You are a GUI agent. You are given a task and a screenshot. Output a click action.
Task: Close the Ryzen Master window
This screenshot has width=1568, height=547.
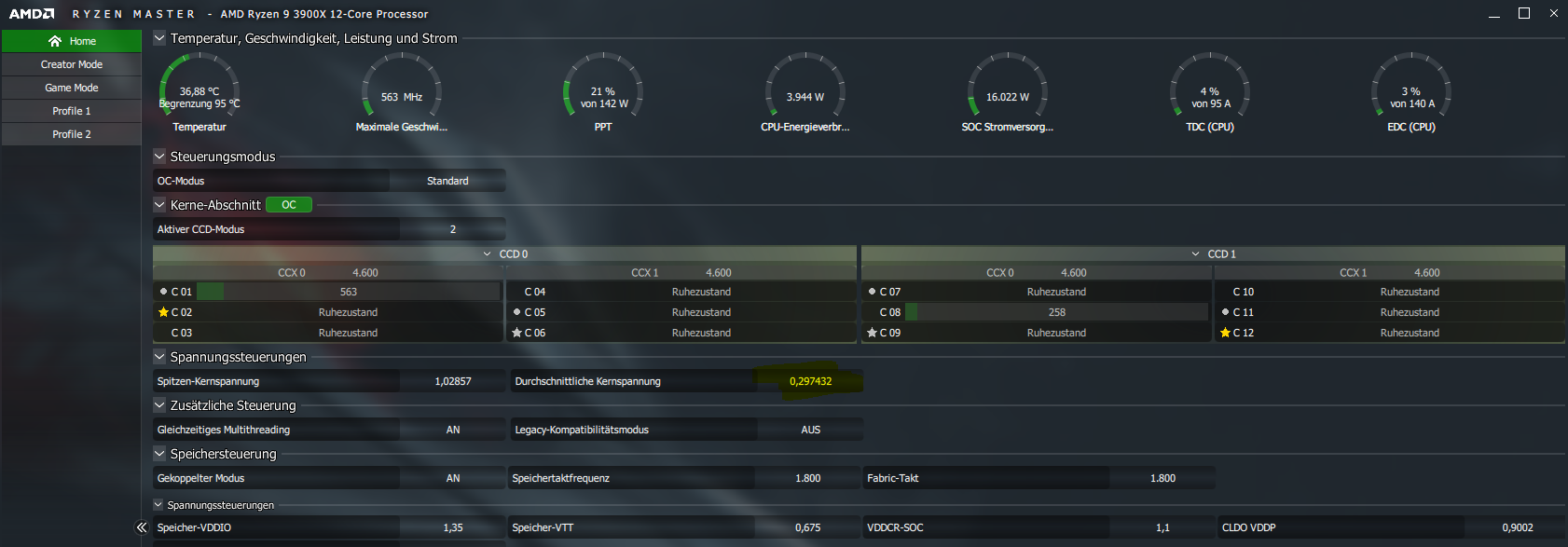tap(1554, 13)
